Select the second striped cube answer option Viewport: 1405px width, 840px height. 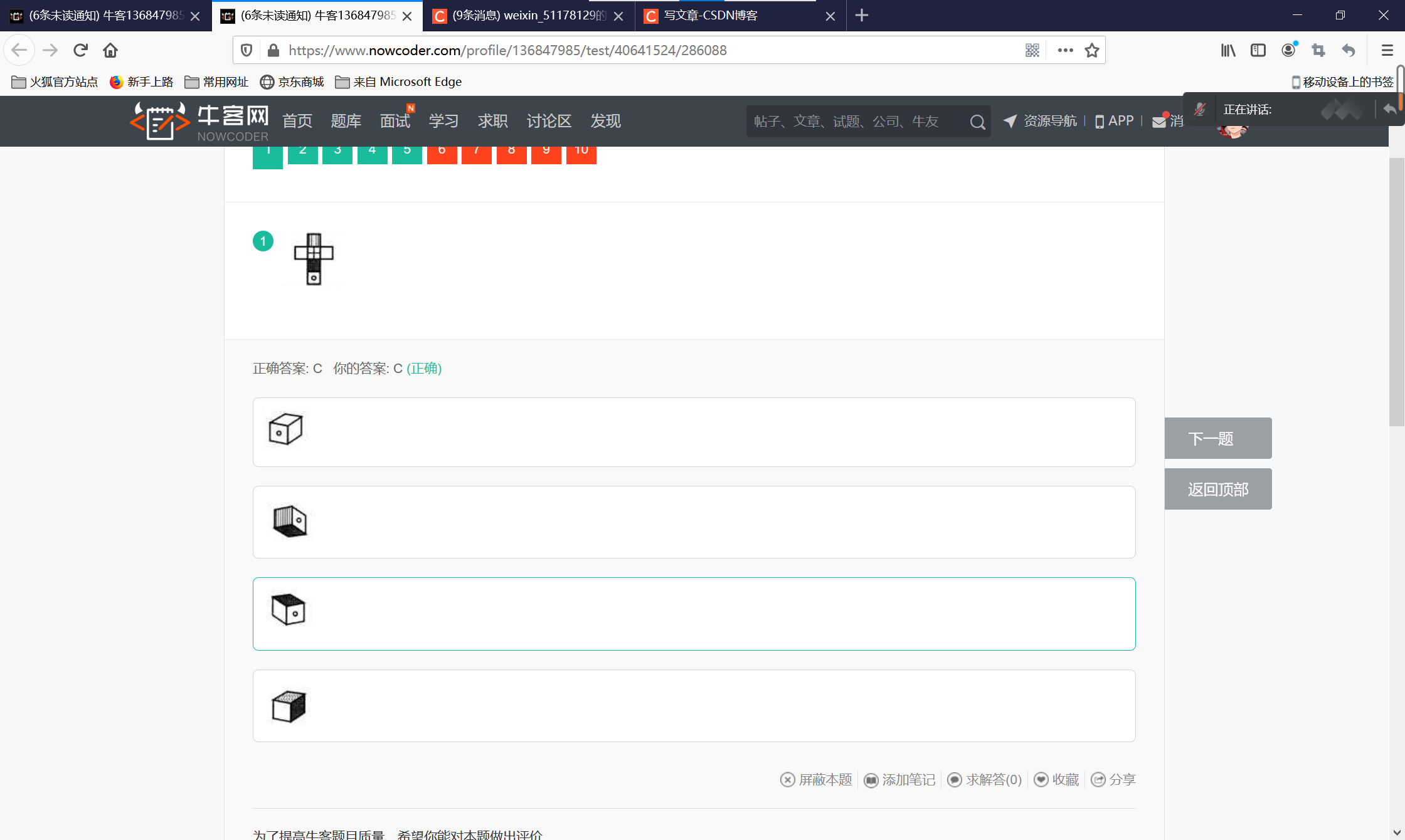click(x=694, y=522)
